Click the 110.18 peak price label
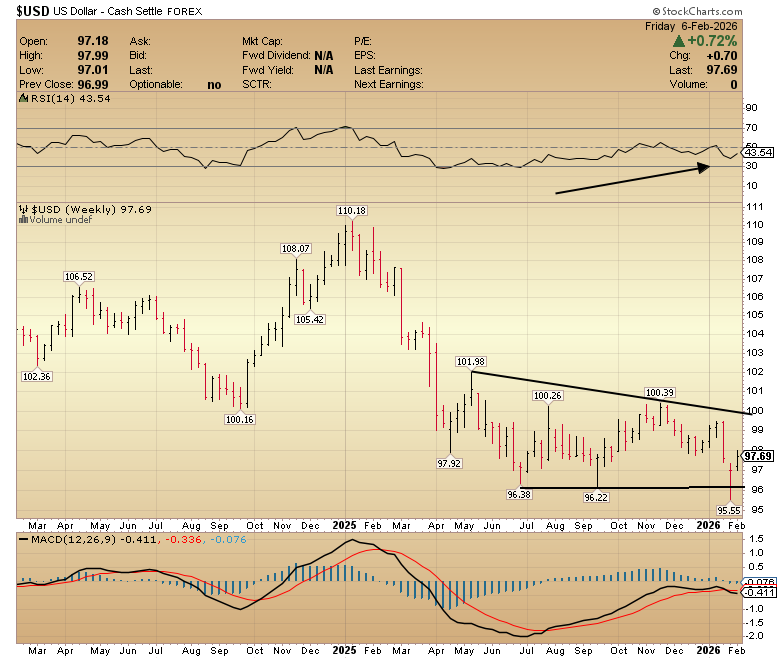Image resolution: width=780 pixels, height=659 pixels. click(x=352, y=210)
